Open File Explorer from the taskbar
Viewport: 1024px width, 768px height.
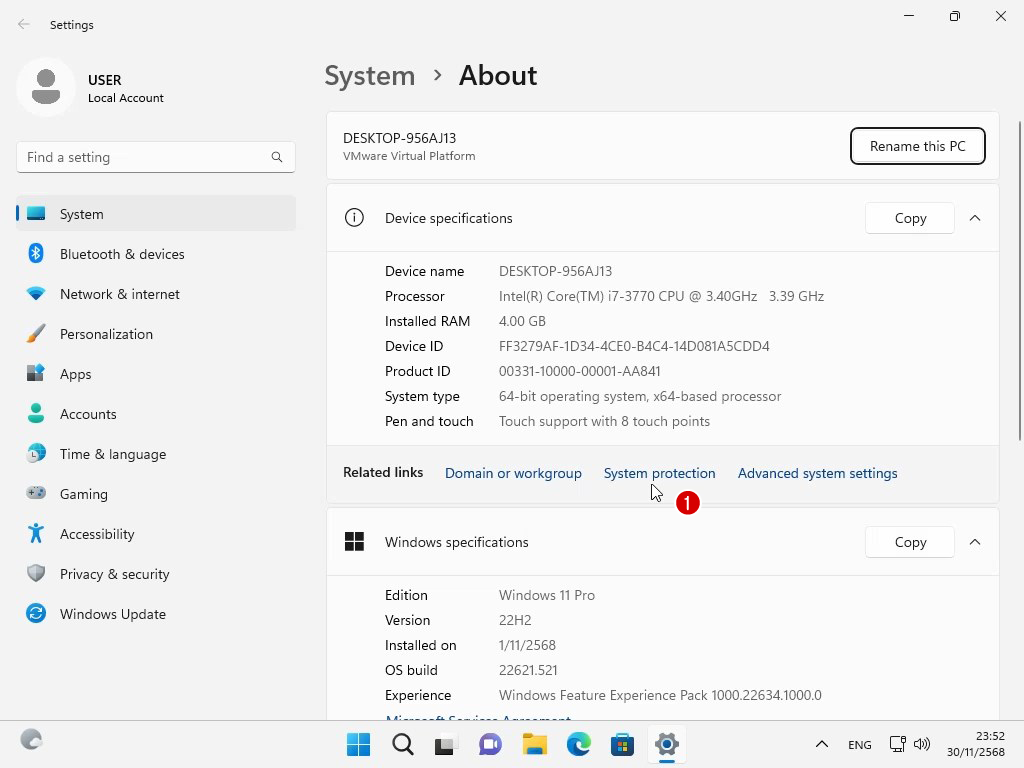click(535, 744)
